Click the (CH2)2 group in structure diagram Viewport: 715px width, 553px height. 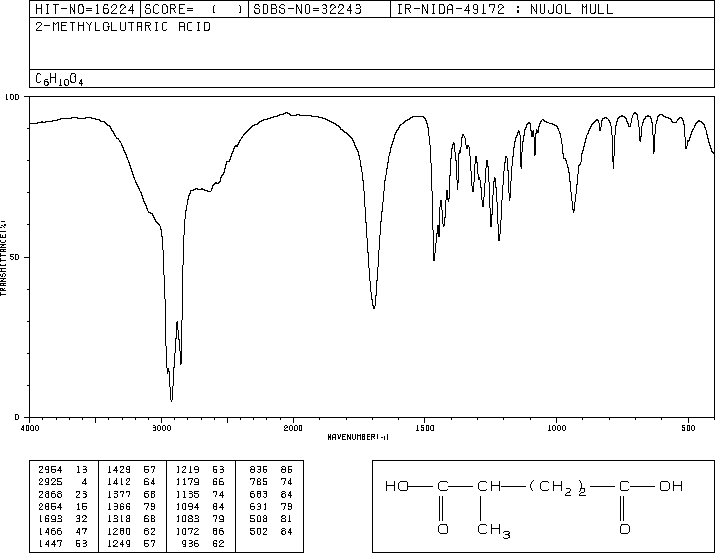[558, 487]
